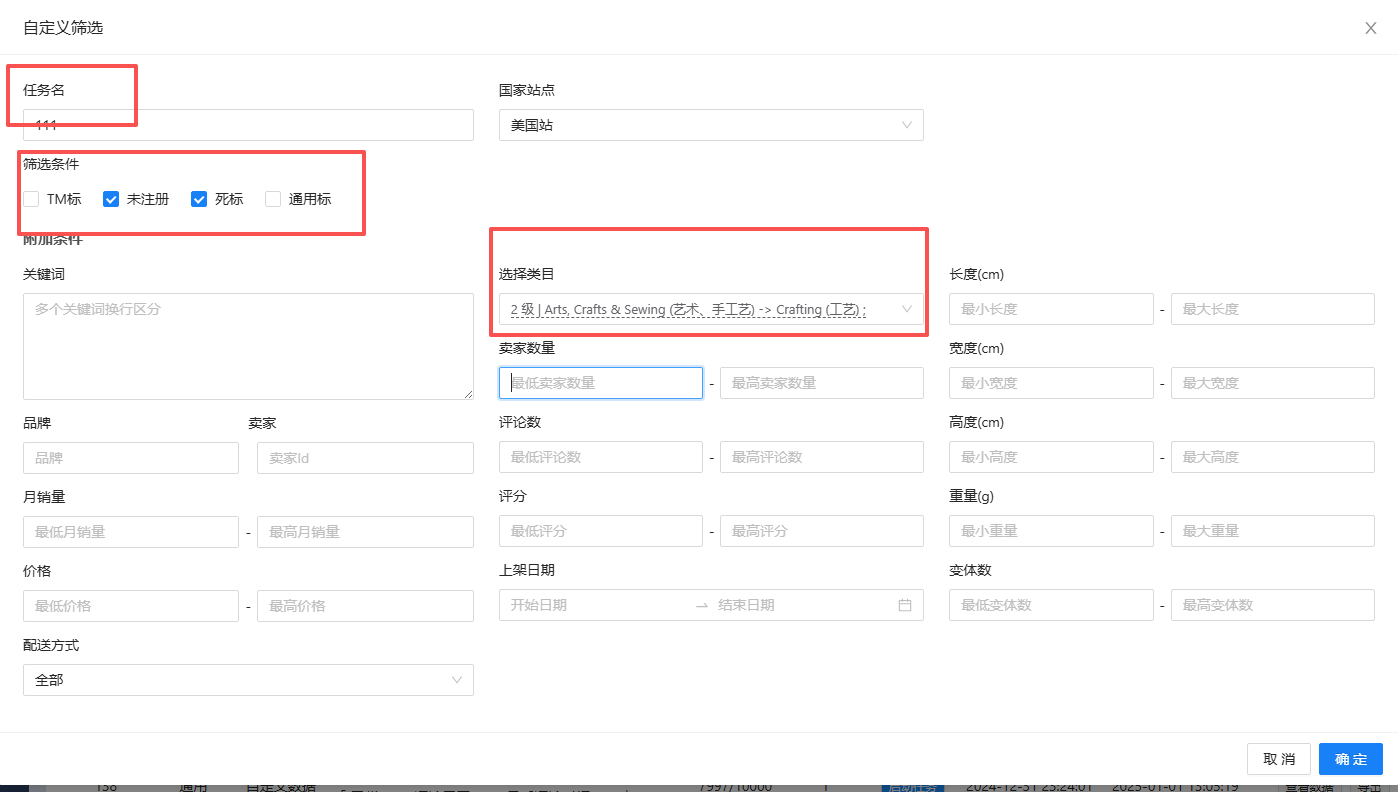
Task: Open the 国家站点 dropdown showing 美国站
Action: 710,125
